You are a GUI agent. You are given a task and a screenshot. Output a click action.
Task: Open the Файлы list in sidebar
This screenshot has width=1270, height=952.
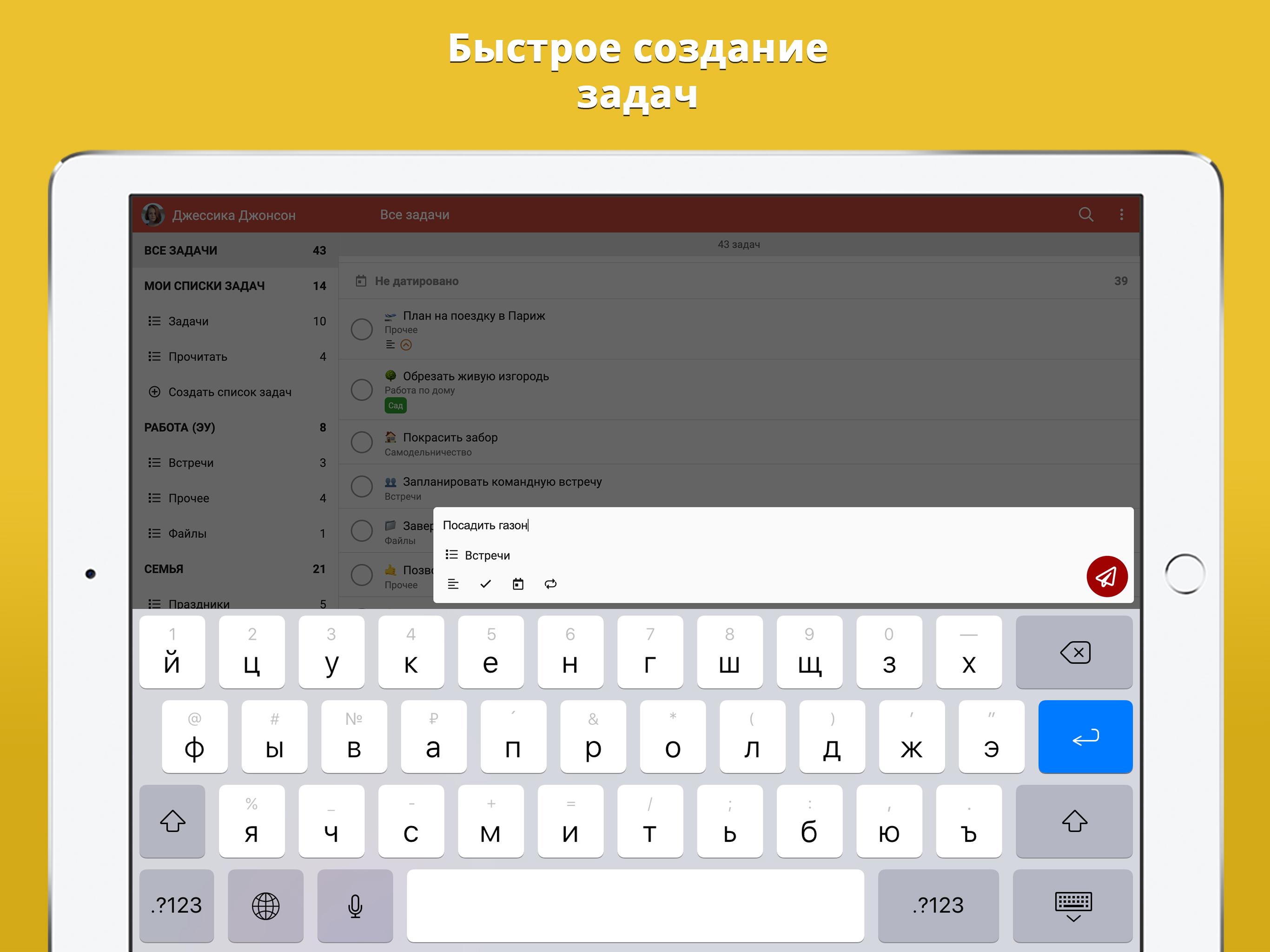pos(235,534)
